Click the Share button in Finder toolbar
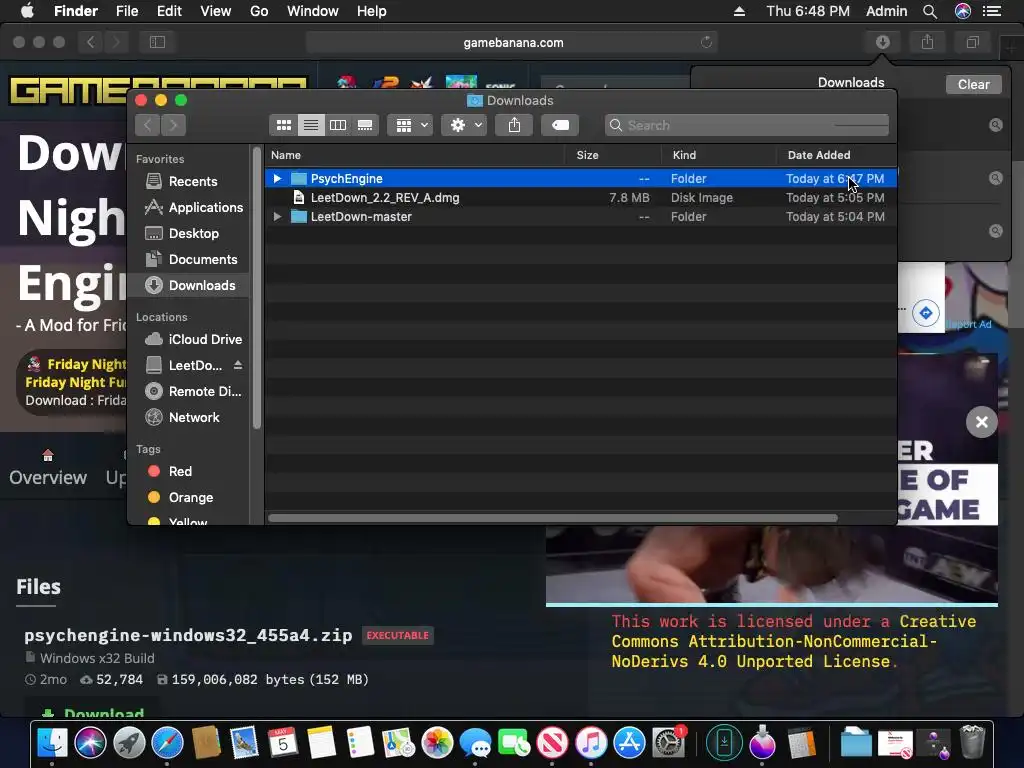 pyautogui.click(x=515, y=125)
